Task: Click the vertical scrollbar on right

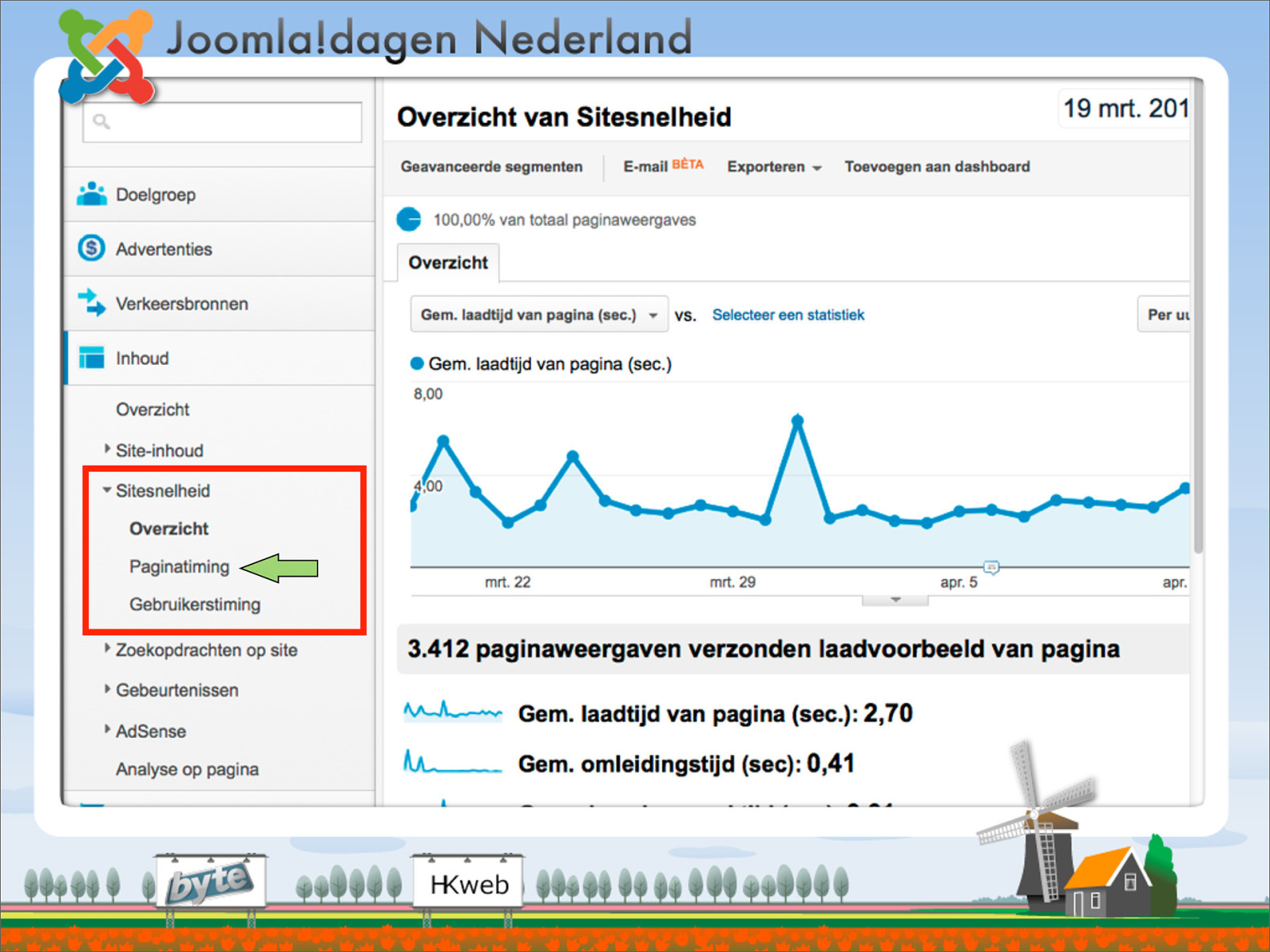Action: pyautogui.click(x=1198, y=317)
